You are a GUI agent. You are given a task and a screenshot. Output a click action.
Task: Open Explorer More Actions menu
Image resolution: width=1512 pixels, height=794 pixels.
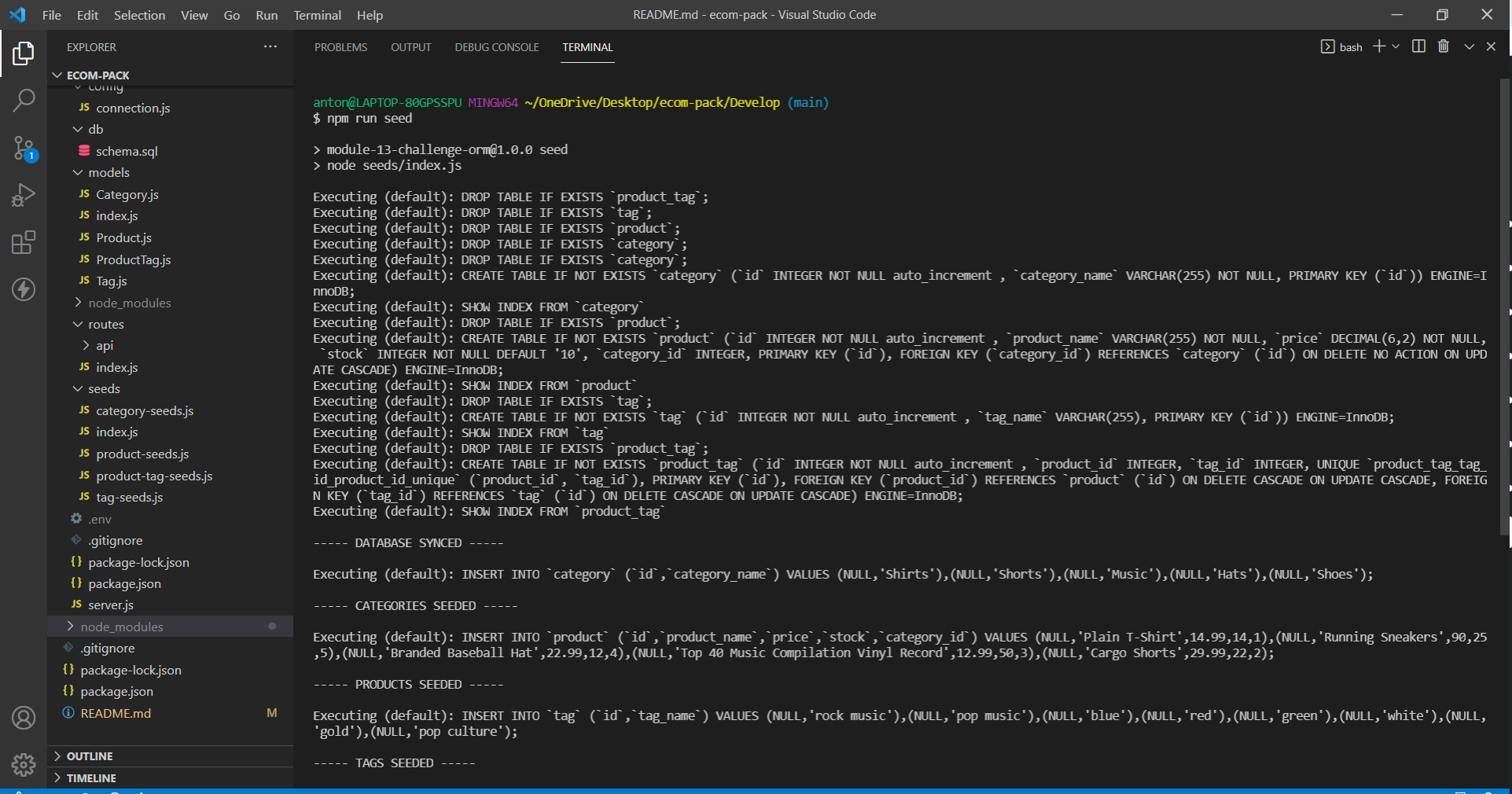[x=270, y=47]
